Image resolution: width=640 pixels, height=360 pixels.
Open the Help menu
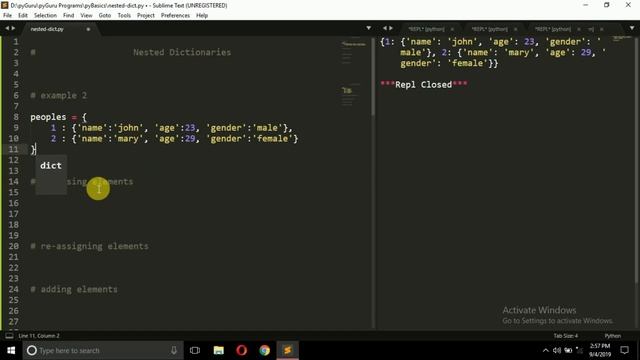coord(202,16)
